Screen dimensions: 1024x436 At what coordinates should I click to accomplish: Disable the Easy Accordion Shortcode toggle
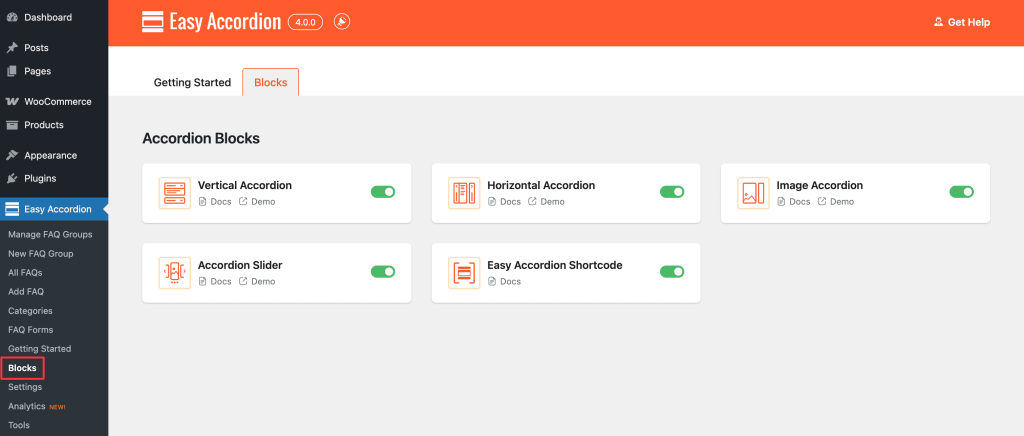point(672,272)
